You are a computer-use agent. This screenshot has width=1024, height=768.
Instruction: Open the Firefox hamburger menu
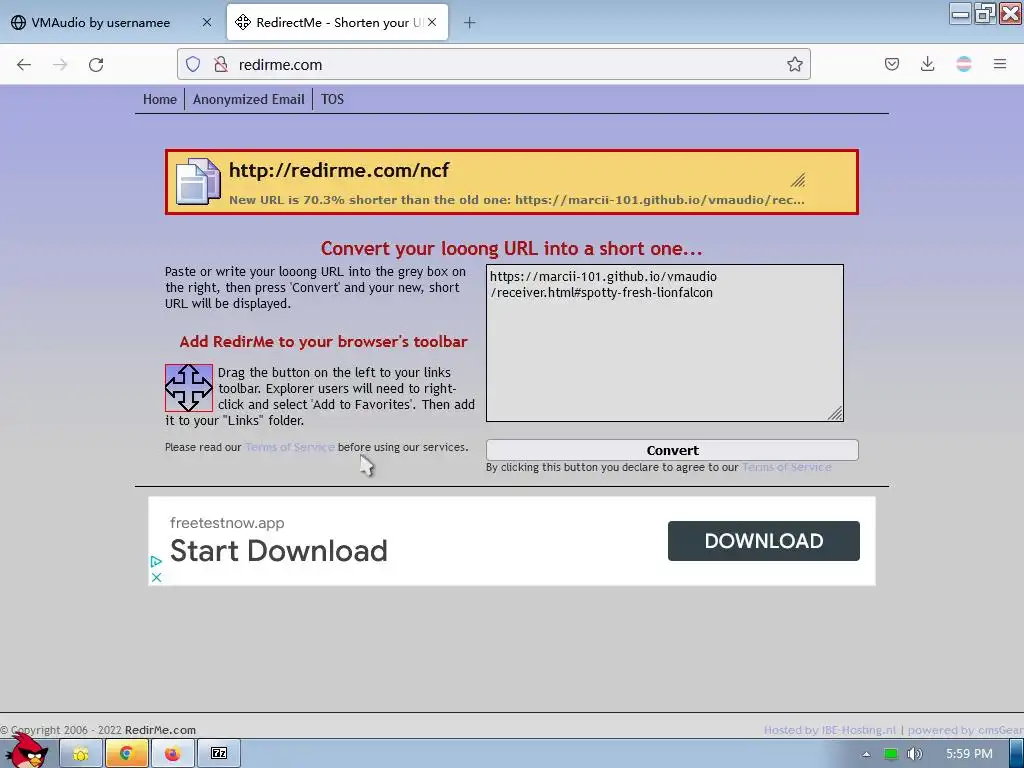click(x=999, y=64)
